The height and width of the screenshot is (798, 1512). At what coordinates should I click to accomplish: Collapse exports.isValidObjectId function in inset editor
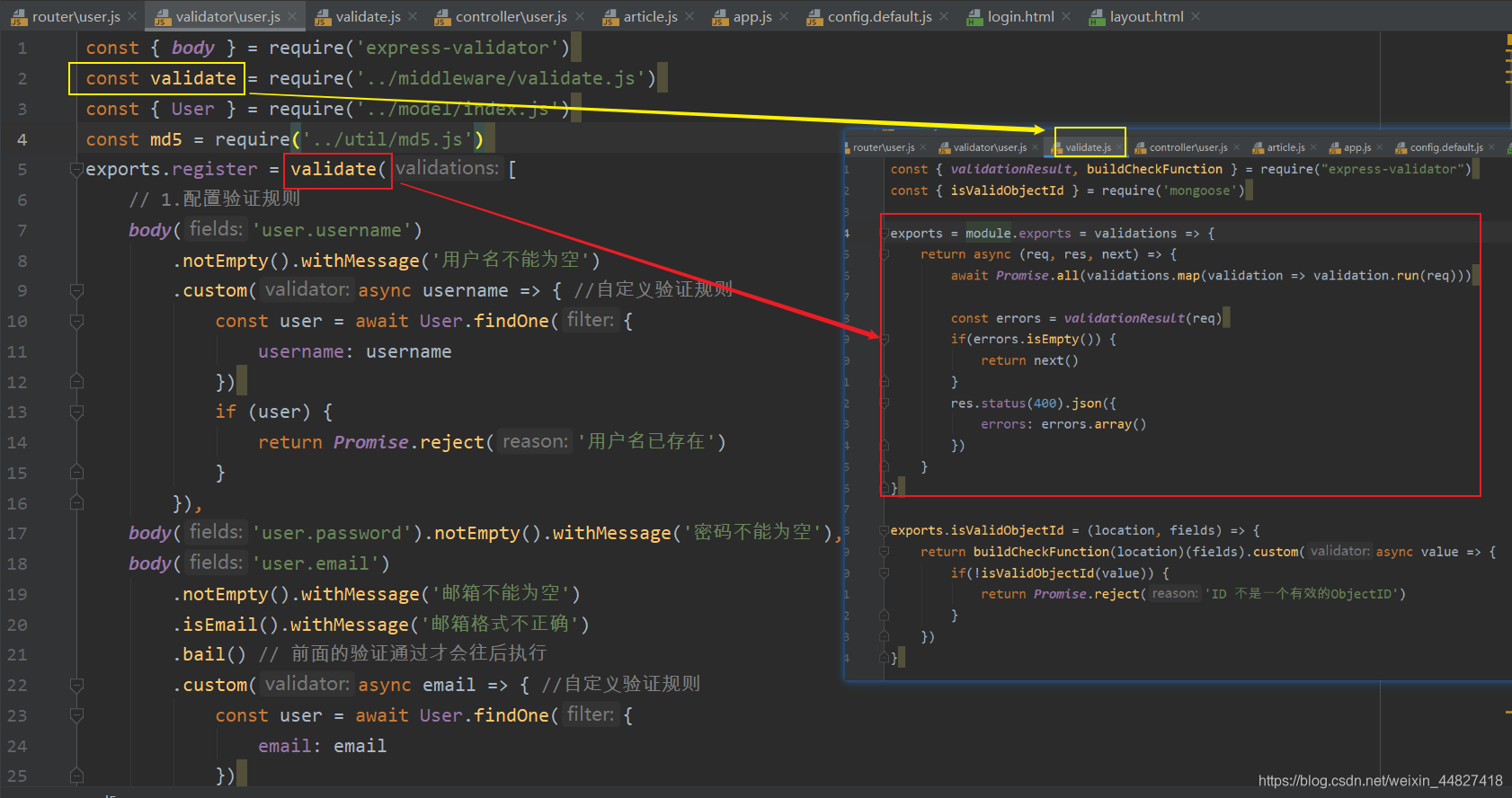(x=885, y=530)
